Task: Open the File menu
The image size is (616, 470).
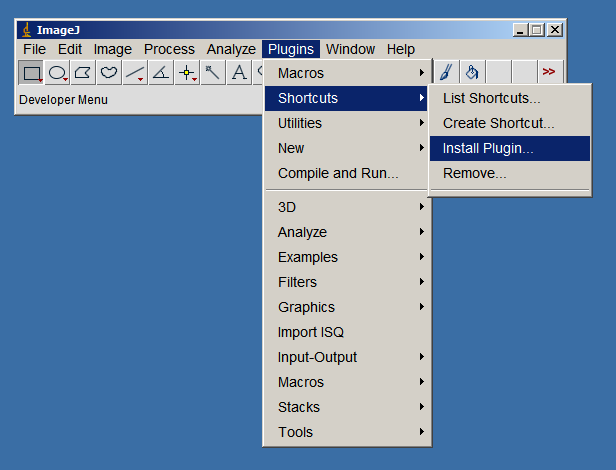Action: click(34, 49)
